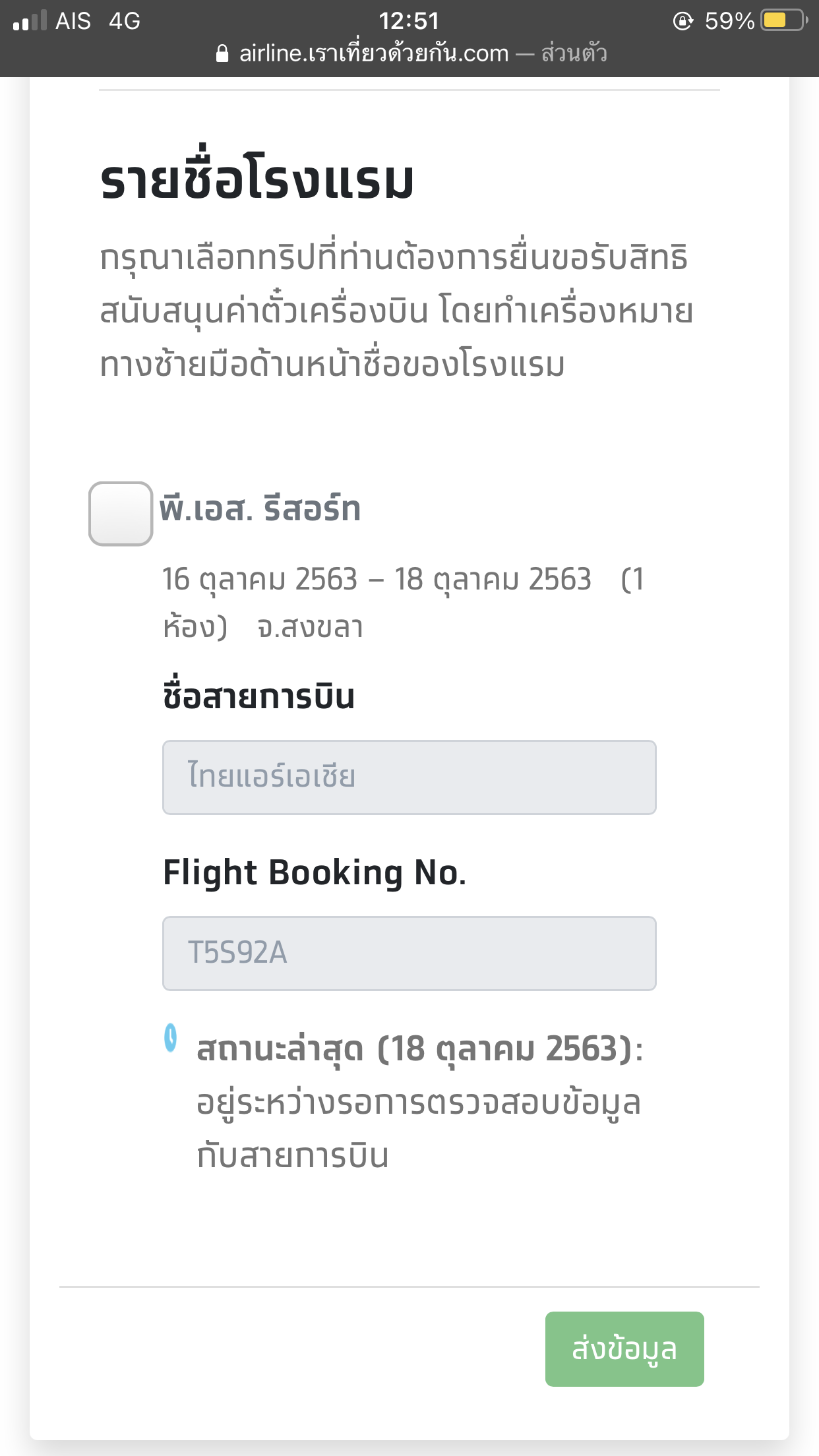
Task: Tick the checkbox beside พี.เอส. รีสอร์ท
Action: tap(121, 514)
